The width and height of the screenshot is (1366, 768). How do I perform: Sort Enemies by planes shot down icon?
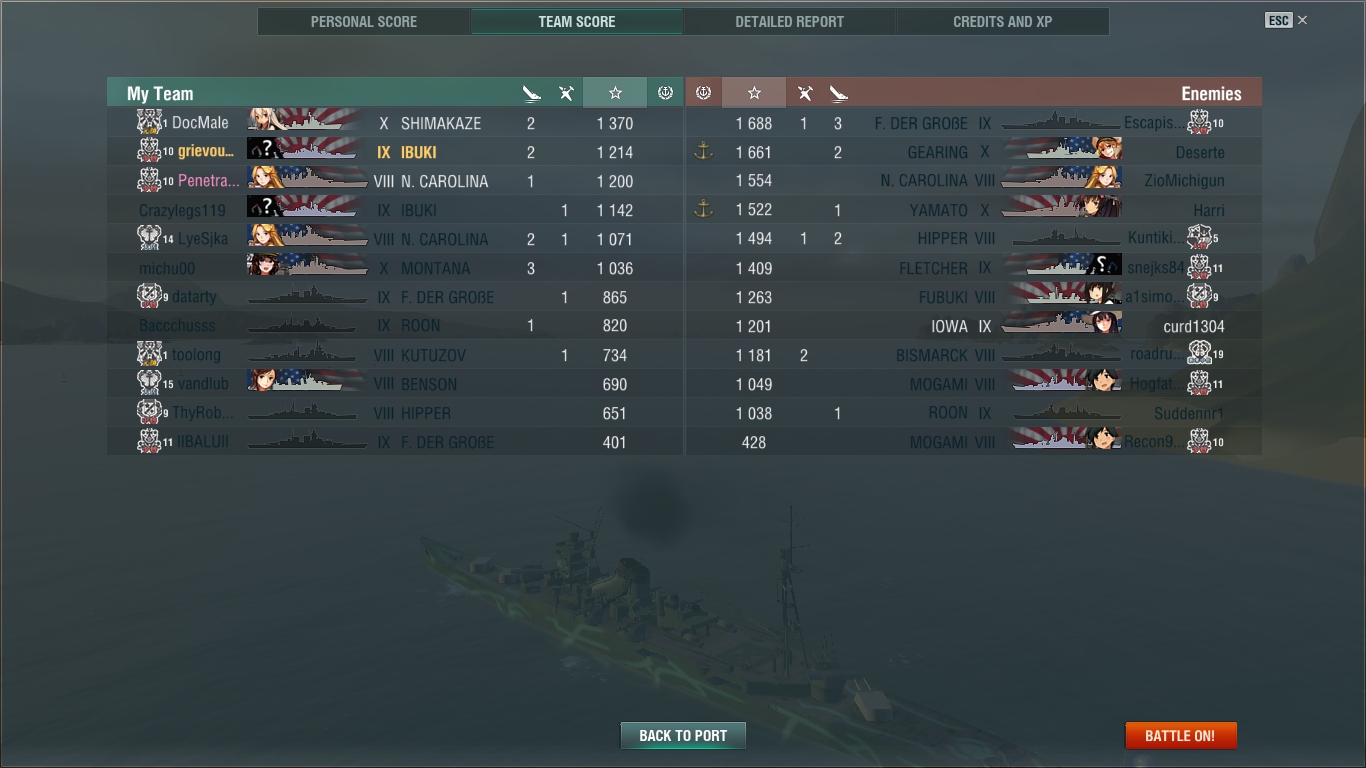(804, 93)
